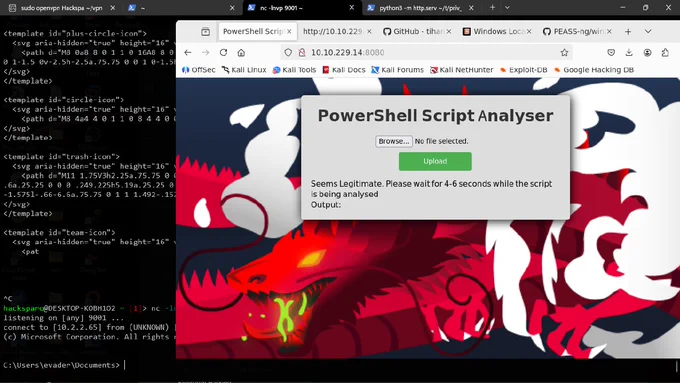680x383 pixels.
Task: Open the Exploit-DB bookmark
Action: [x=523, y=70]
